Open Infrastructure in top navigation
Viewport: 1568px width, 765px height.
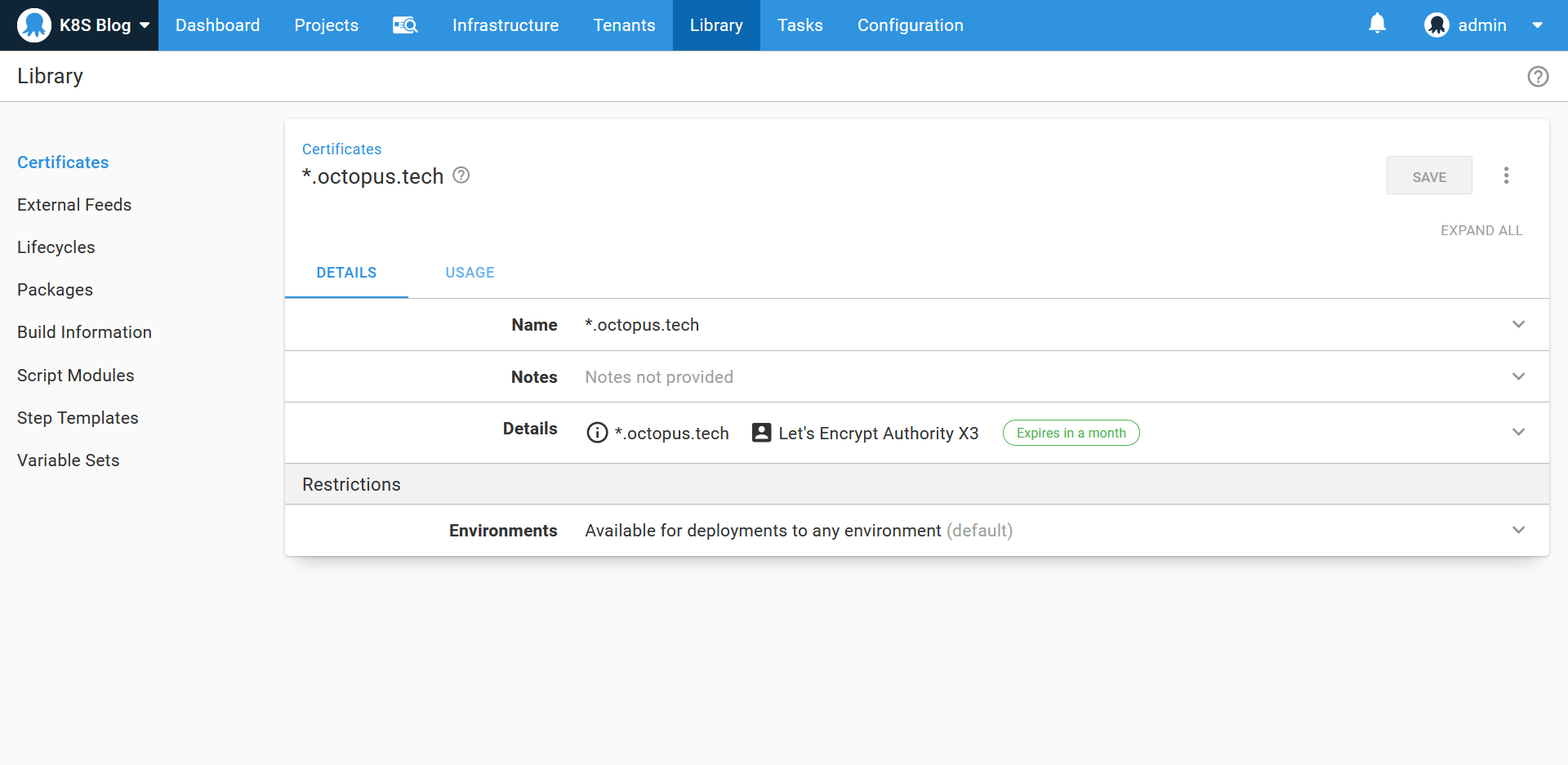[x=506, y=25]
